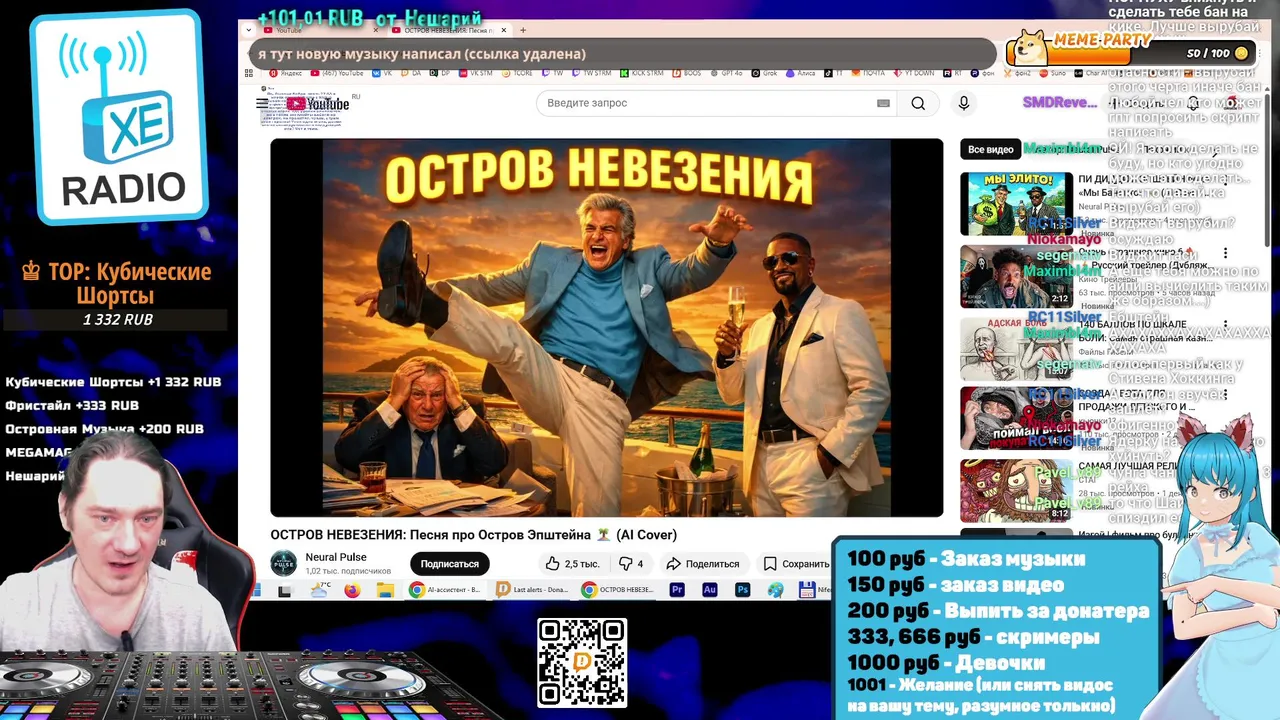Open the KICK STRM bookmark
The height and width of the screenshot is (720, 1280).
point(641,73)
